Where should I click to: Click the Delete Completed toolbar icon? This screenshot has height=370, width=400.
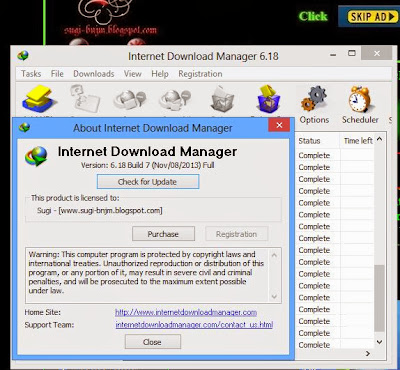(x=269, y=99)
